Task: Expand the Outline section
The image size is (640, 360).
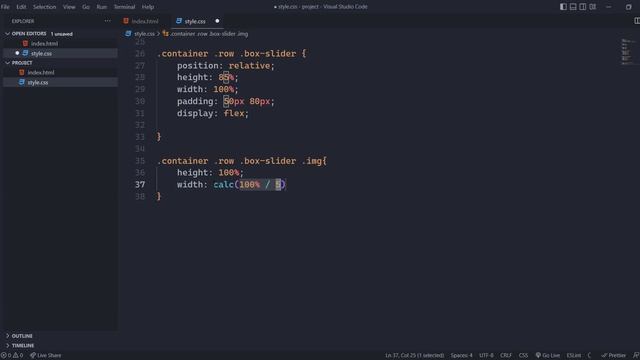Action: pyautogui.click(x=8, y=336)
